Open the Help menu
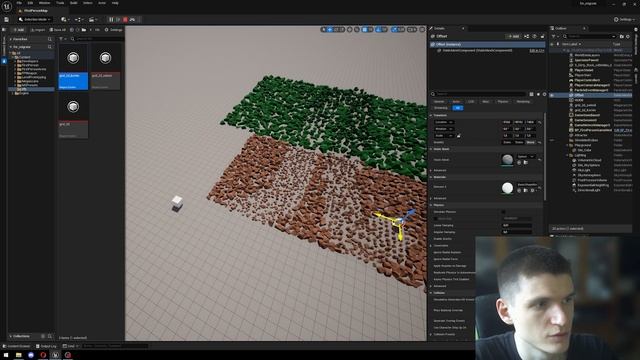The width and height of the screenshot is (640, 360). click(115, 3)
